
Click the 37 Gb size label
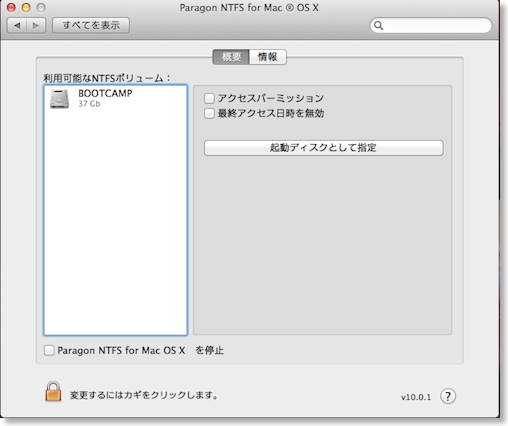pyautogui.click(x=89, y=104)
